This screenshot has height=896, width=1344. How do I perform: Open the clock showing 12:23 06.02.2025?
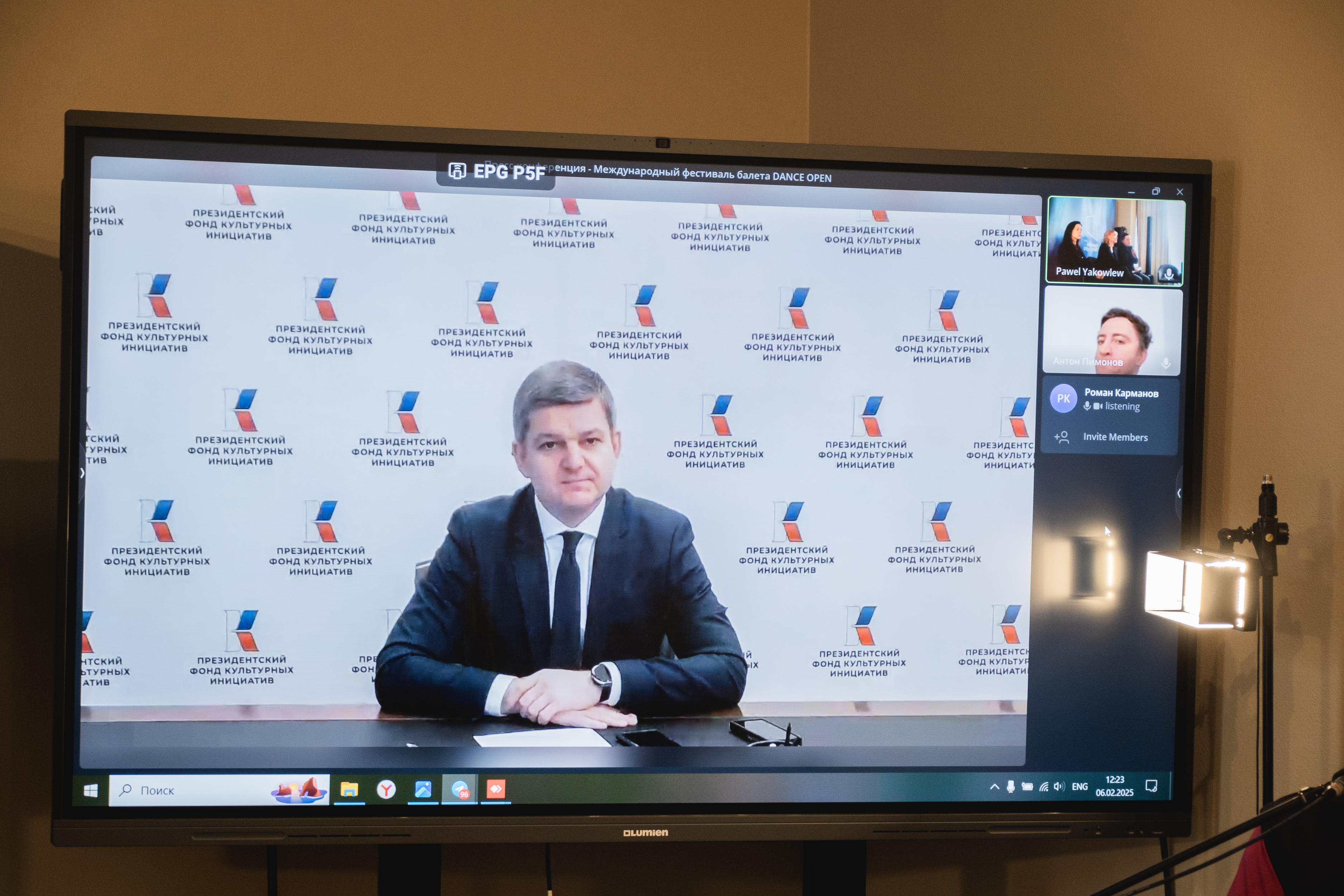tap(1114, 786)
